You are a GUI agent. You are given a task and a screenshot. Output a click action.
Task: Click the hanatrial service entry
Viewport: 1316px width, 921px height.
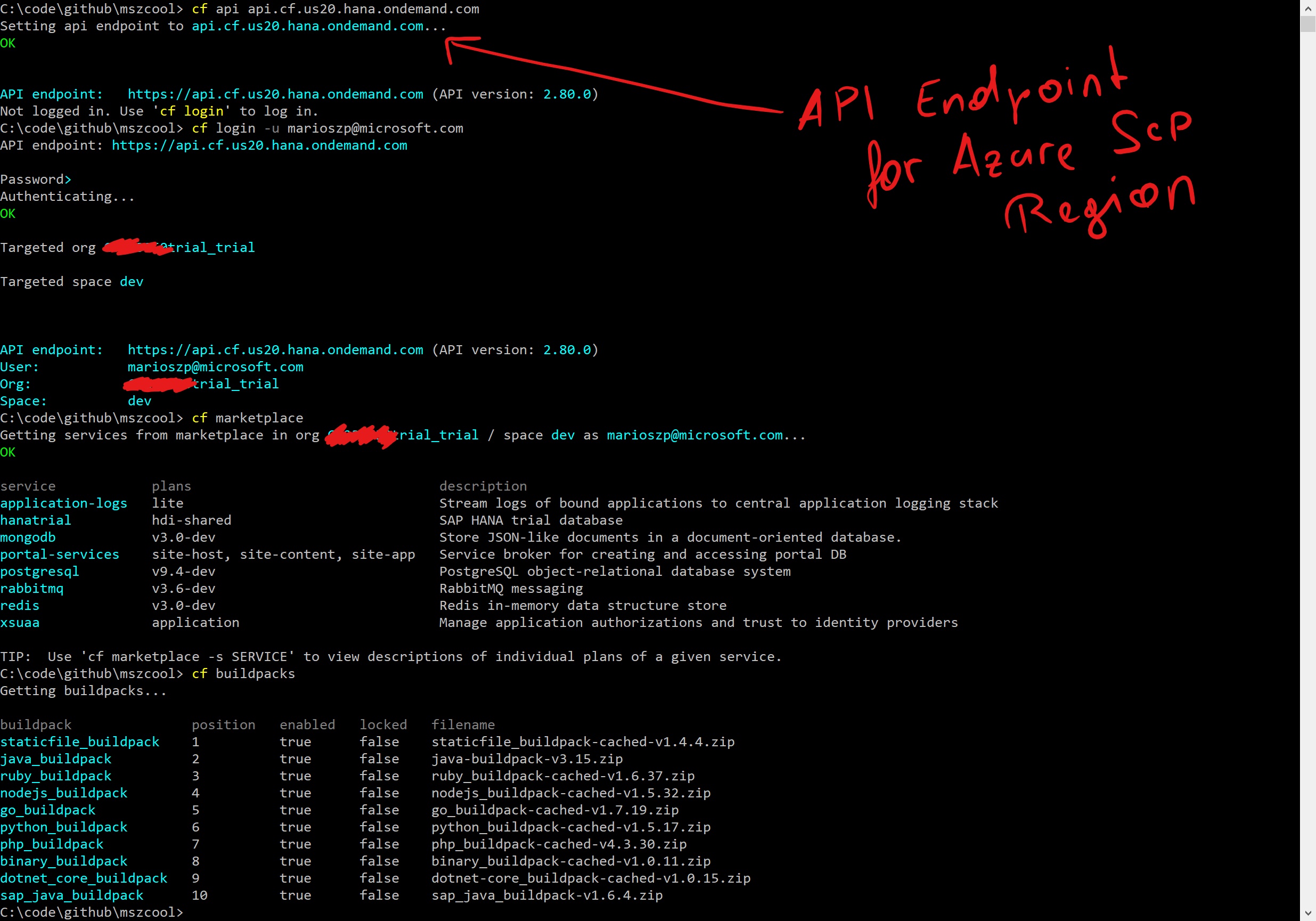click(x=36, y=521)
